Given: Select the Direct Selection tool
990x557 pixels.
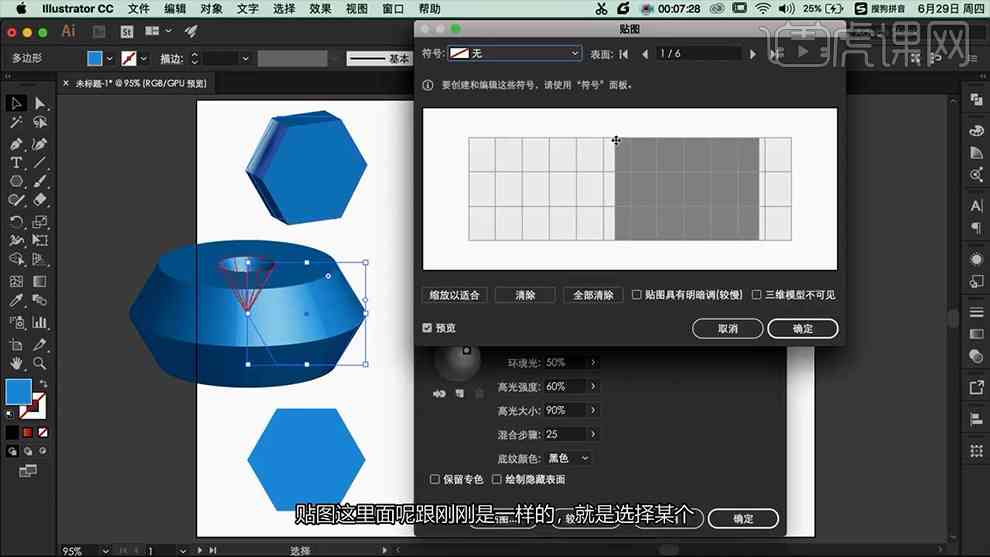Looking at the screenshot, I should [x=40, y=103].
